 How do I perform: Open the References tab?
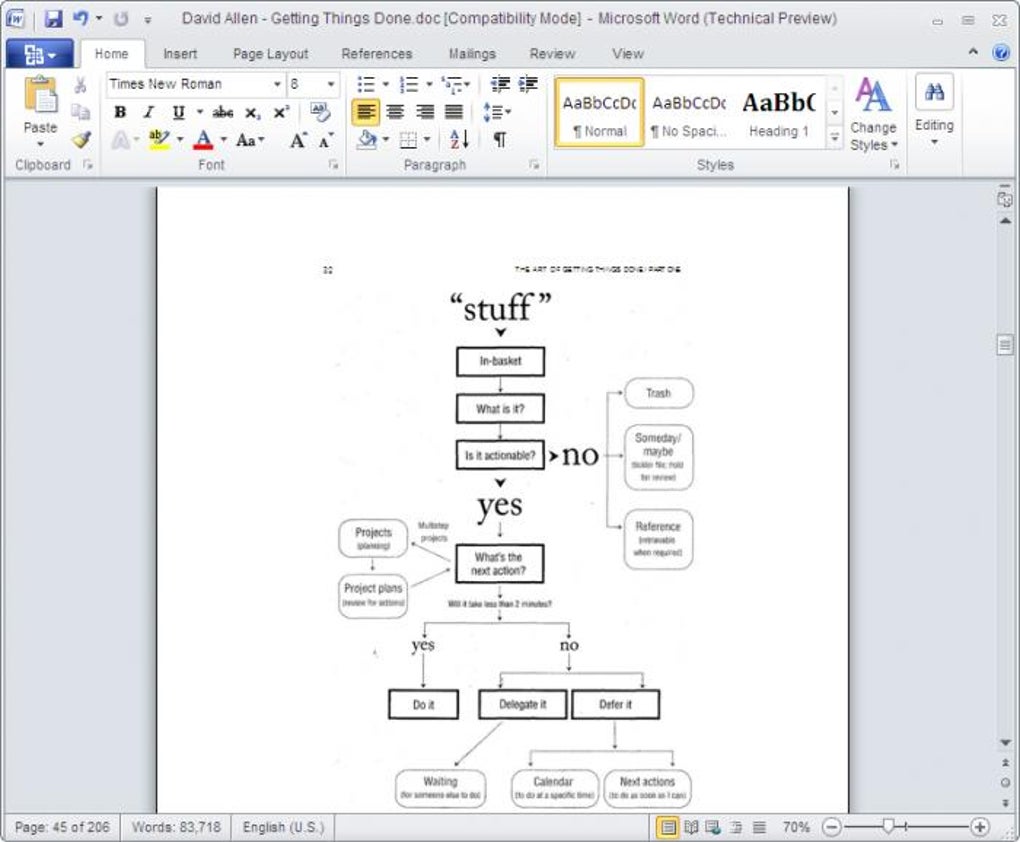point(377,54)
